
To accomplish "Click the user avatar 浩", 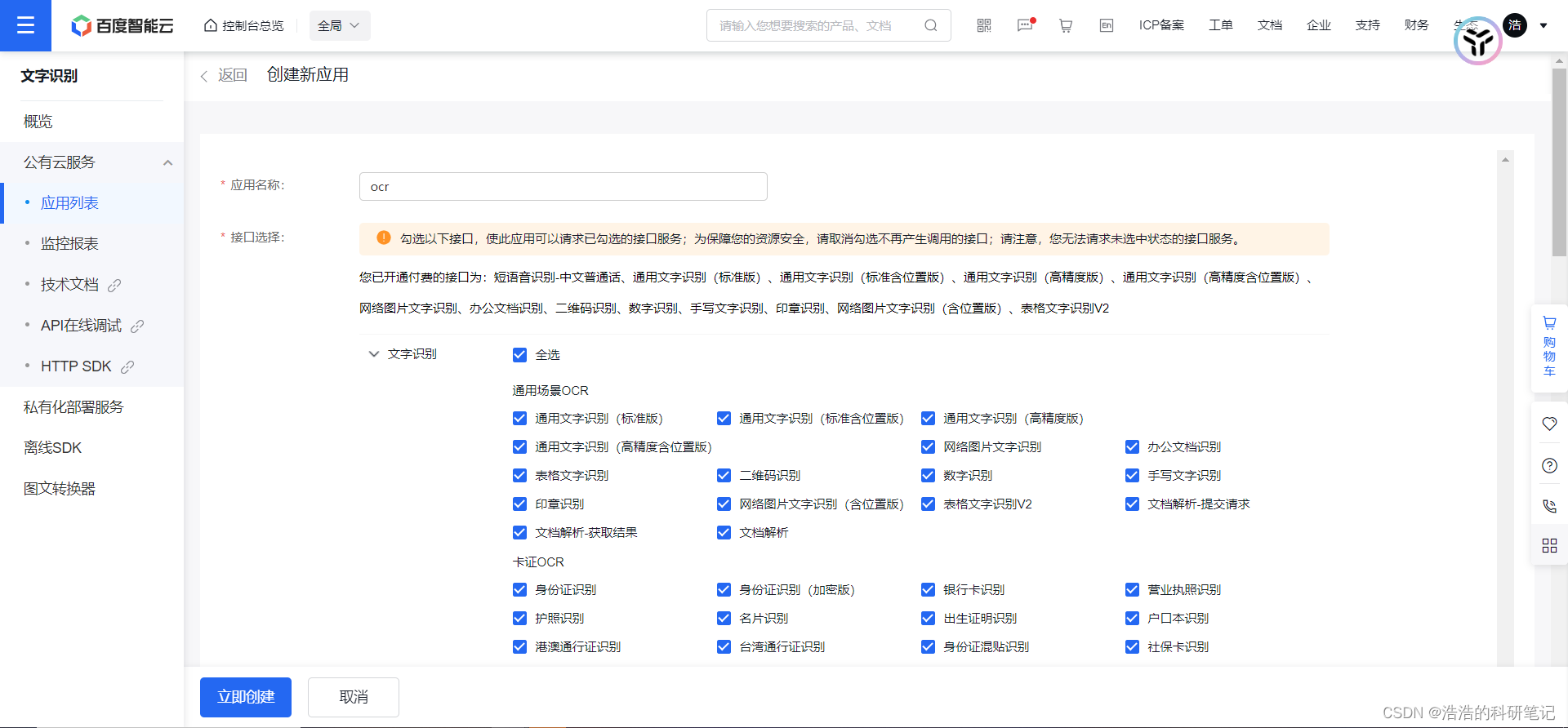I will click(1515, 24).
